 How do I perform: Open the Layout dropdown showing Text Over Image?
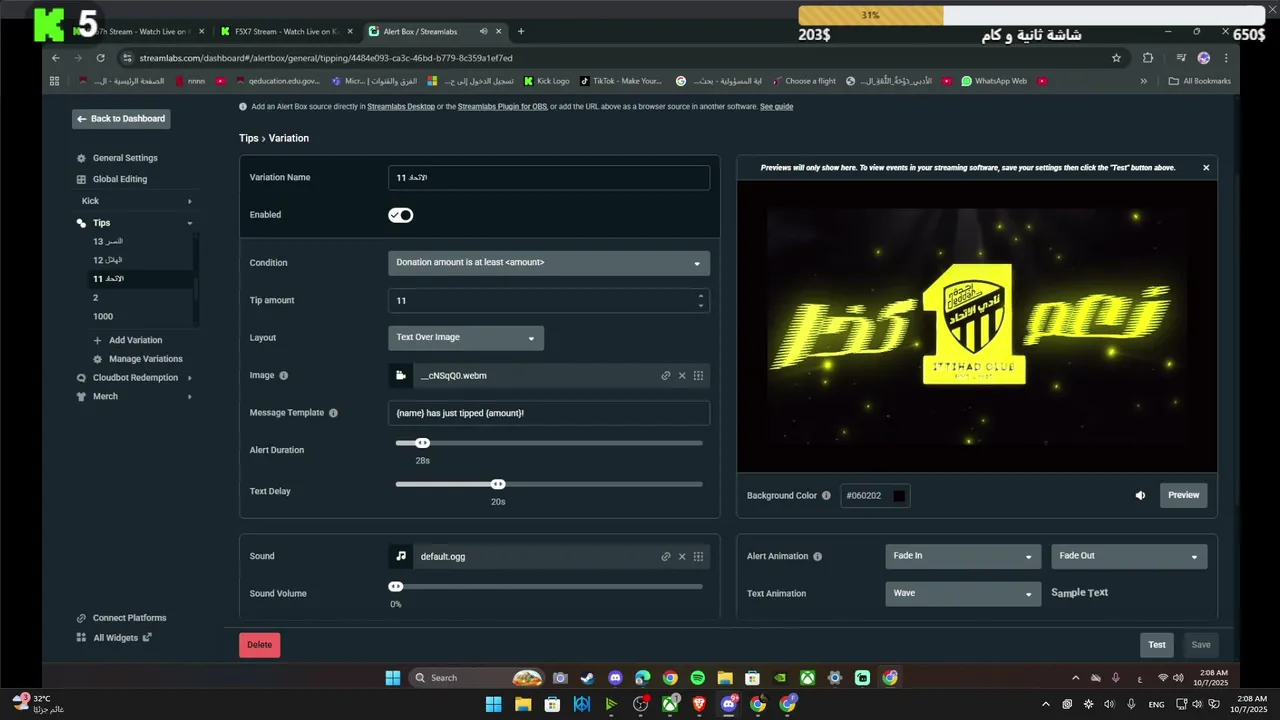coord(466,338)
